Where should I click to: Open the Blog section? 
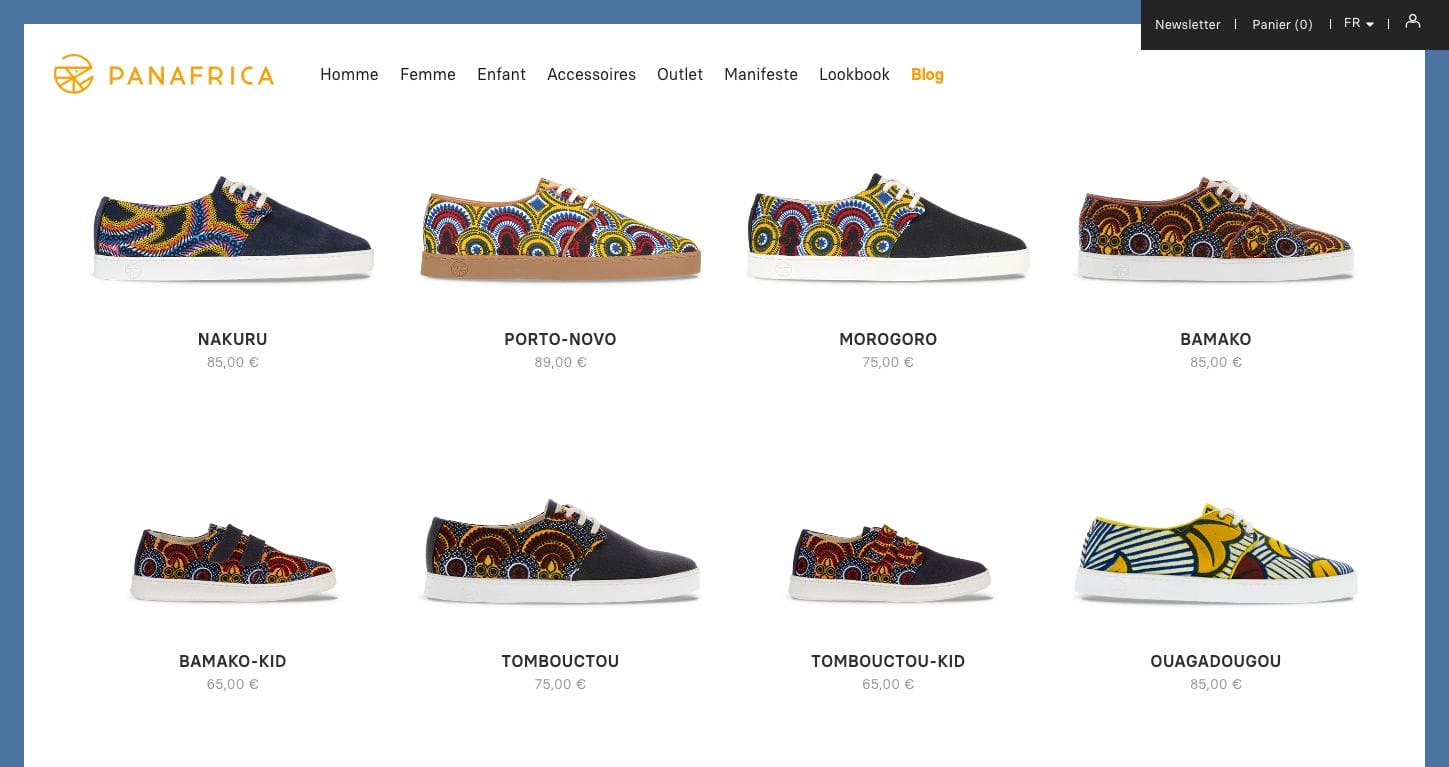927,74
